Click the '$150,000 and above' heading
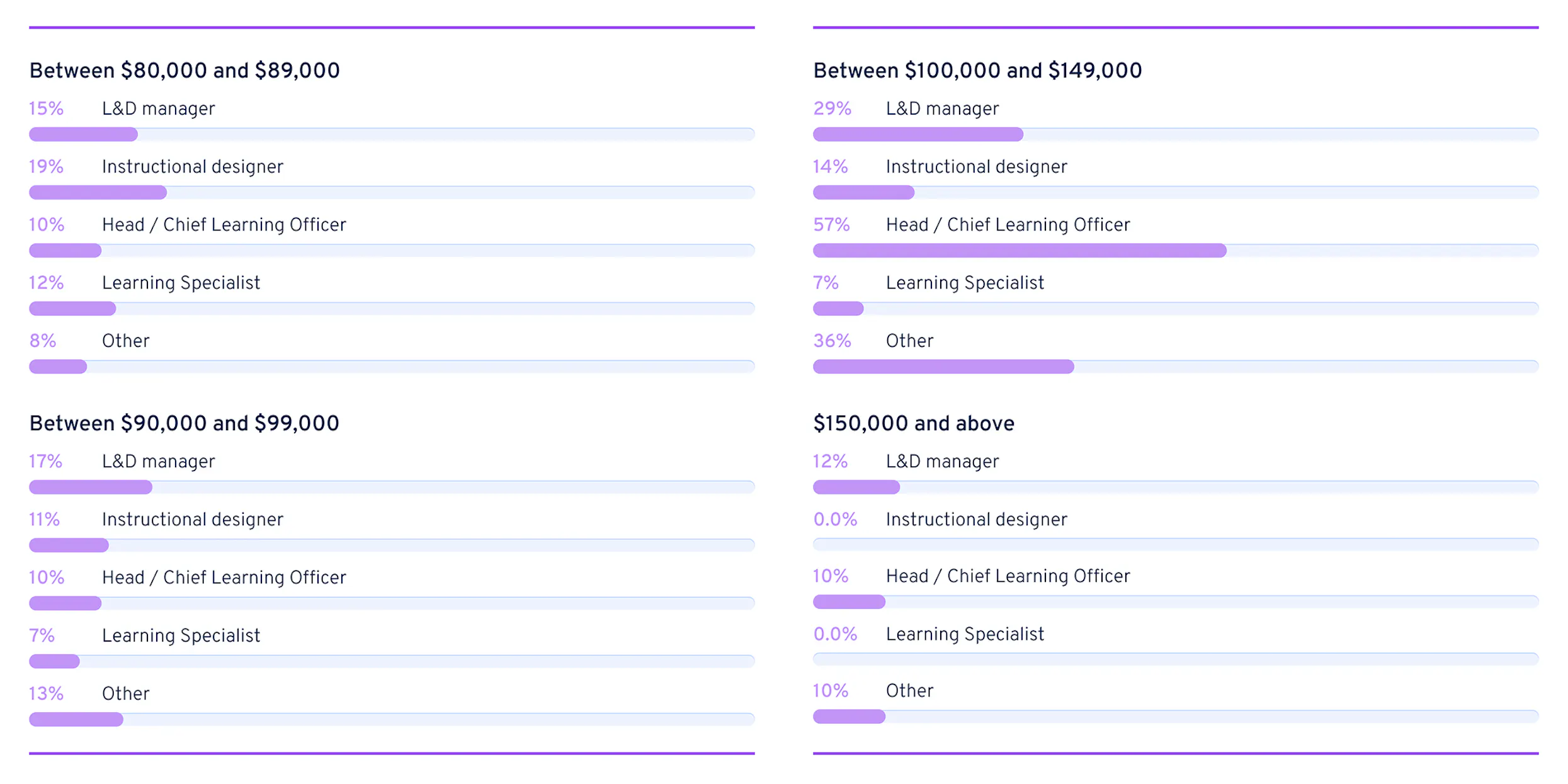Screen dimensions: 1568x784 point(914,423)
